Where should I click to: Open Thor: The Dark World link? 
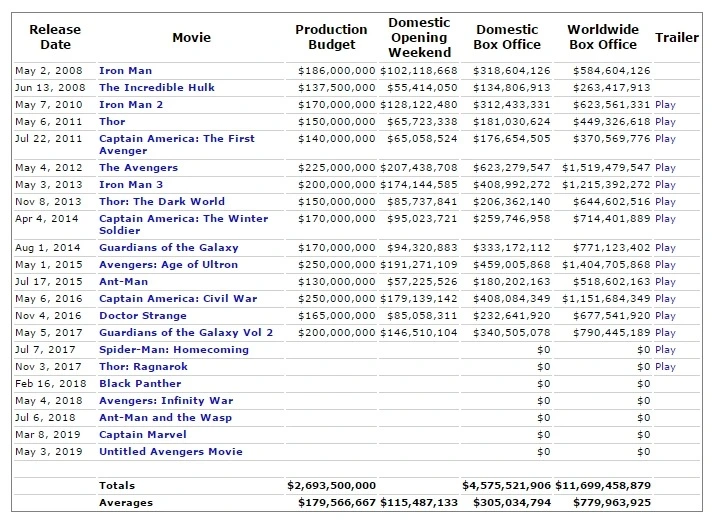(162, 202)
